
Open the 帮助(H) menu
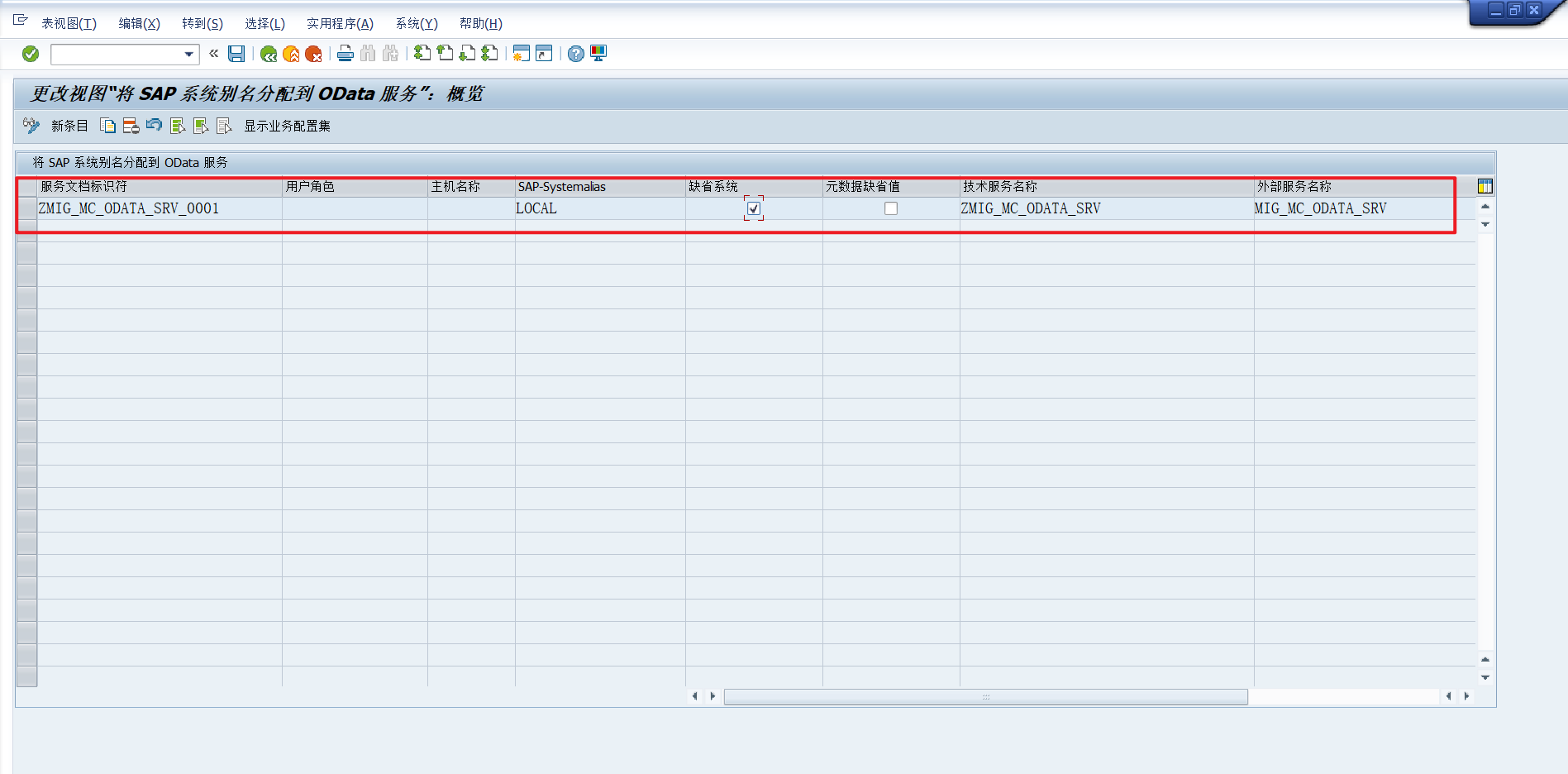click(481, 23)
